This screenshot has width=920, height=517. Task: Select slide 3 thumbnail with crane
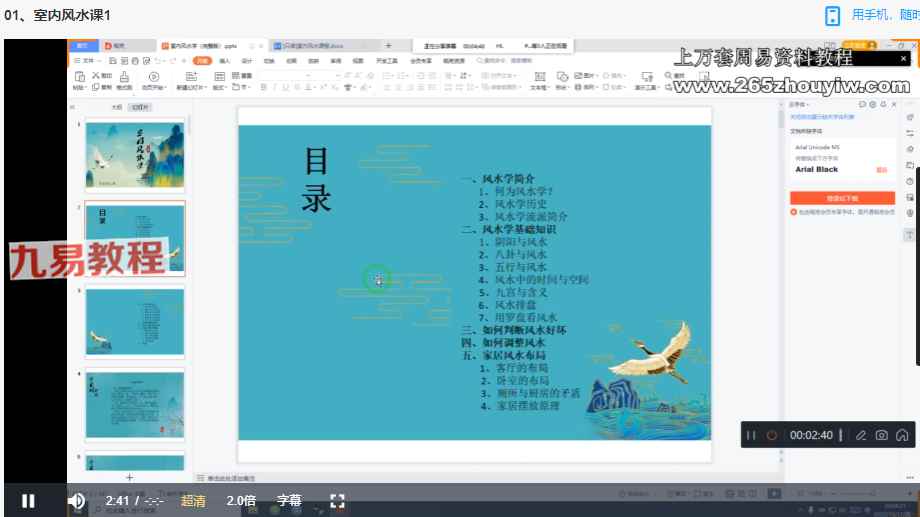click(135, 322)
